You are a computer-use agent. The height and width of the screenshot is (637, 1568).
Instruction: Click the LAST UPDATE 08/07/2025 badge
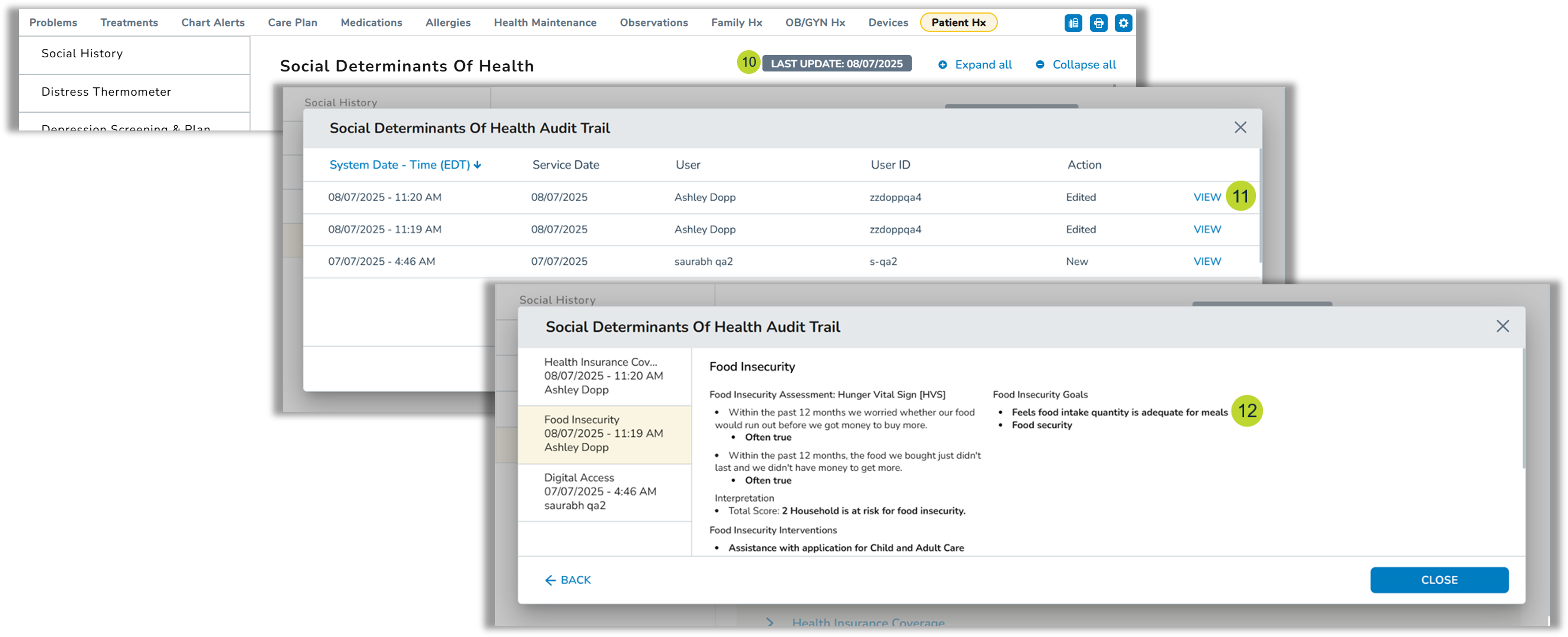pos(836,63)
